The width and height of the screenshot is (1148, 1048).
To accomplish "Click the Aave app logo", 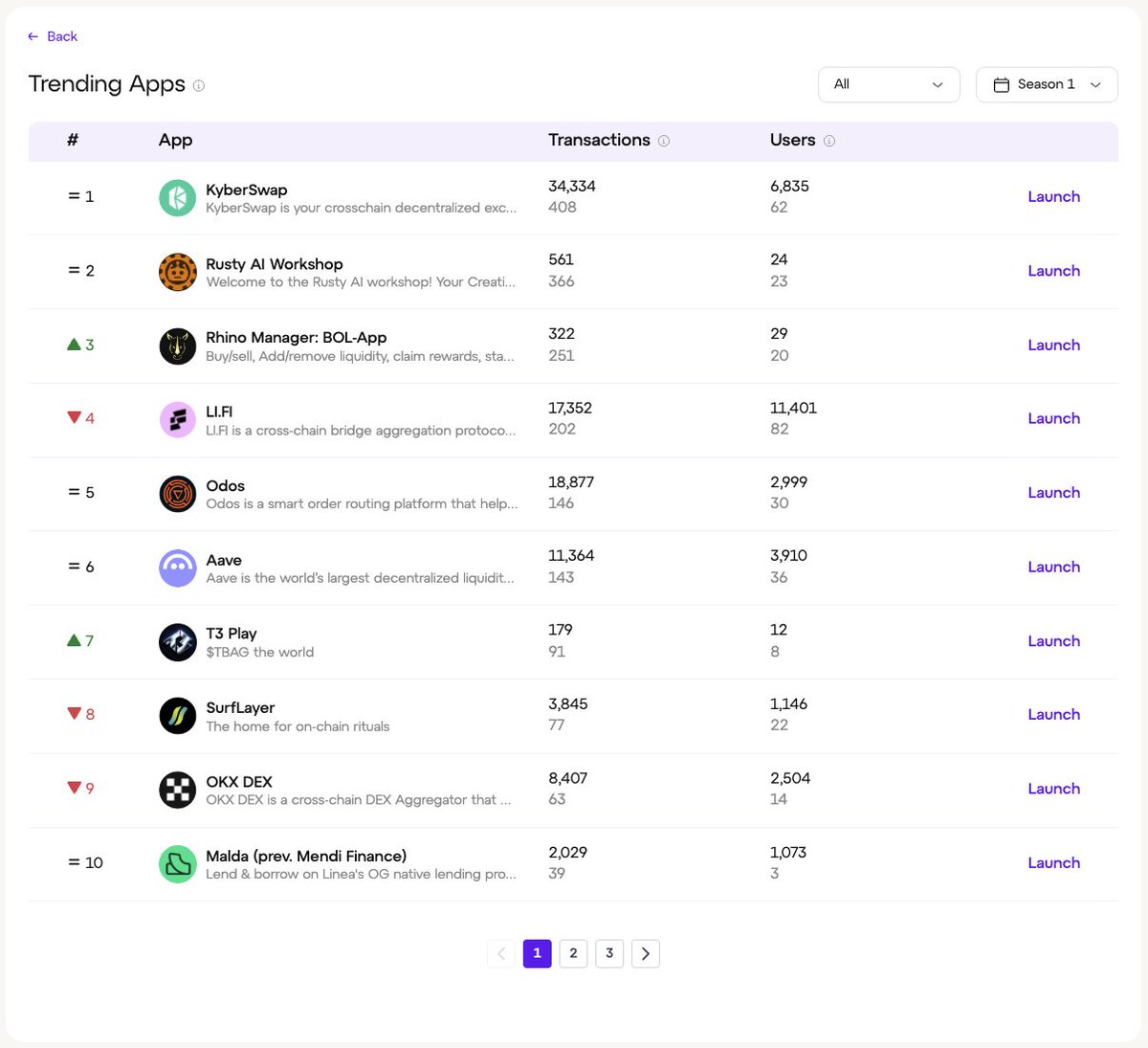I will tap(177, 568).
